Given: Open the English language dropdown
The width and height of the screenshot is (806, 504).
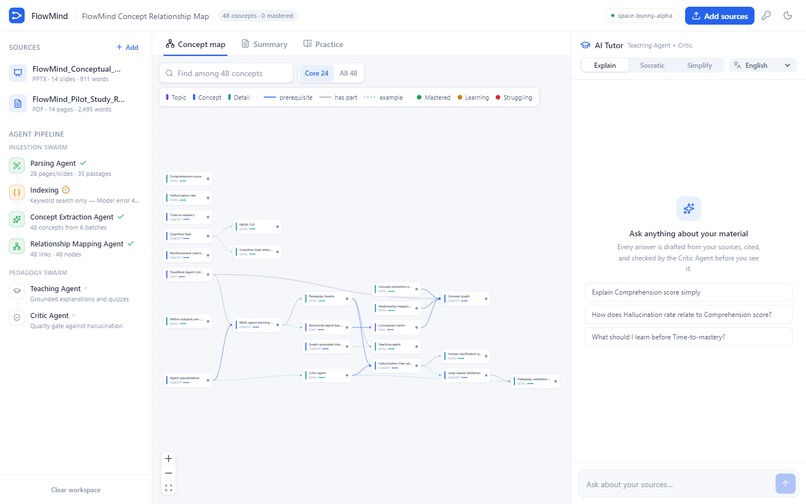Looking at the screenshot, I should pos(762,65).
